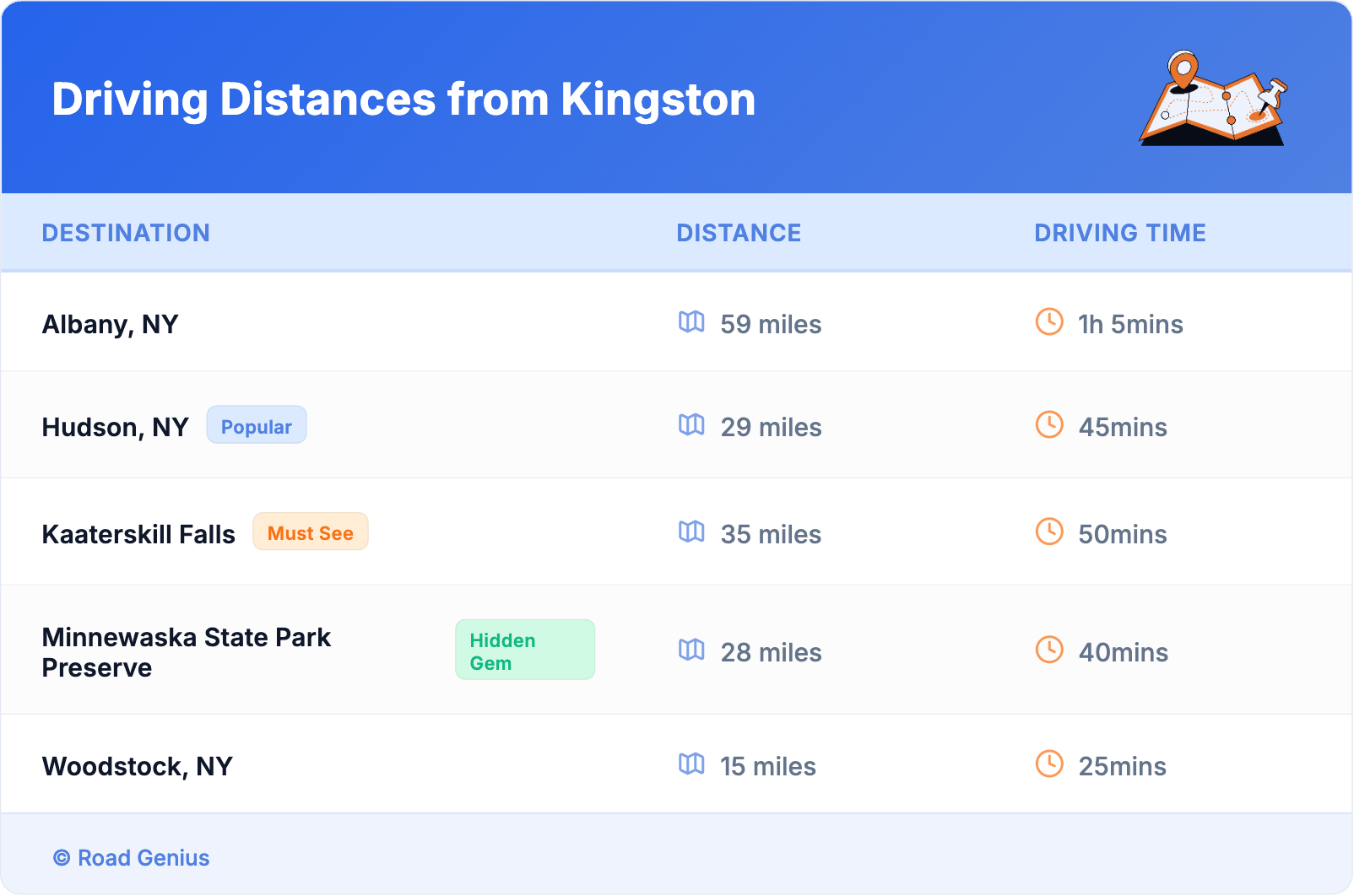Open the Road Genius copyright link
Image resolution: width=1354 pixels, height=896 pixels.
[132, 858]
